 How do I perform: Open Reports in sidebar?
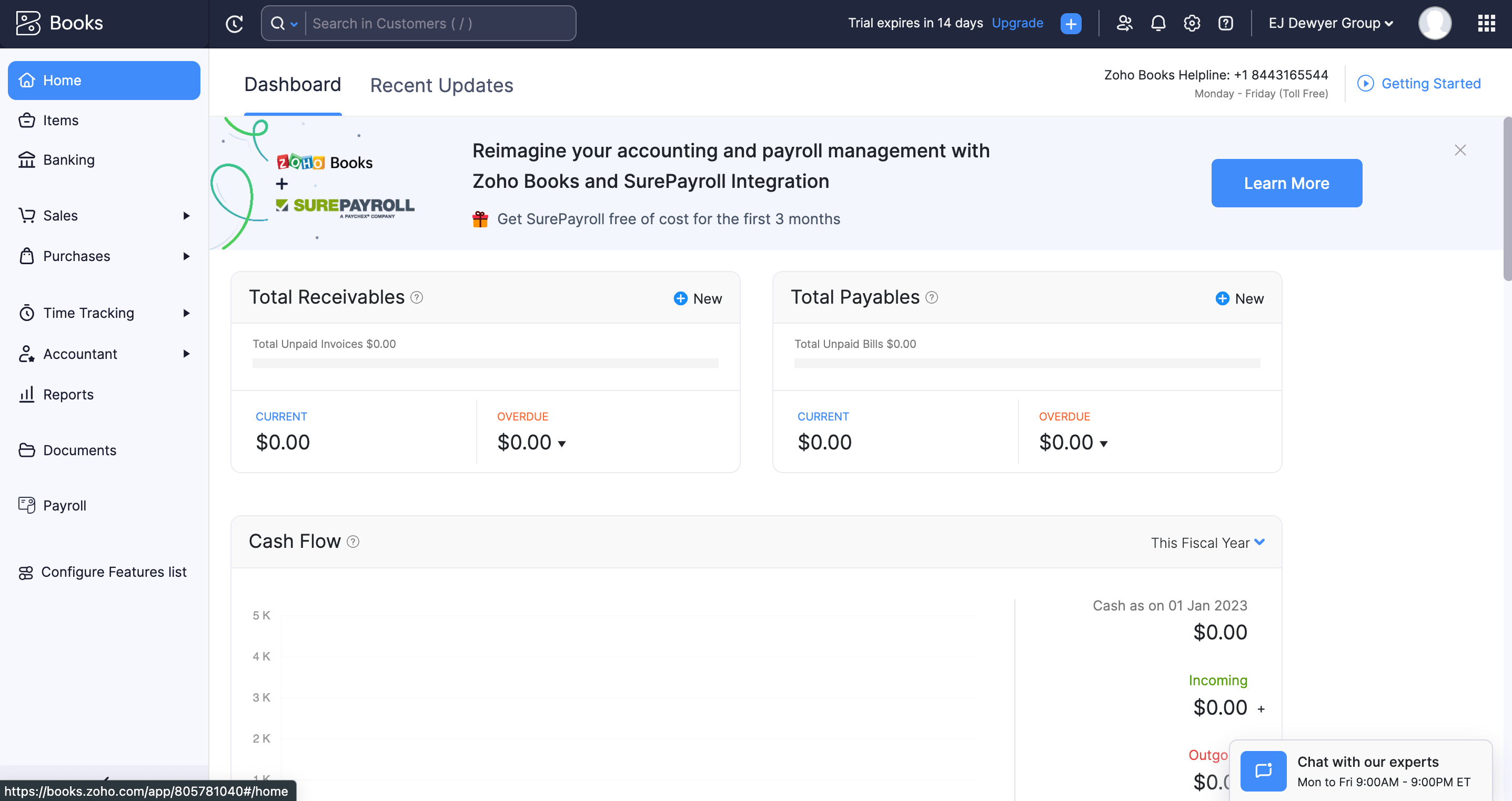click(104, 395)
